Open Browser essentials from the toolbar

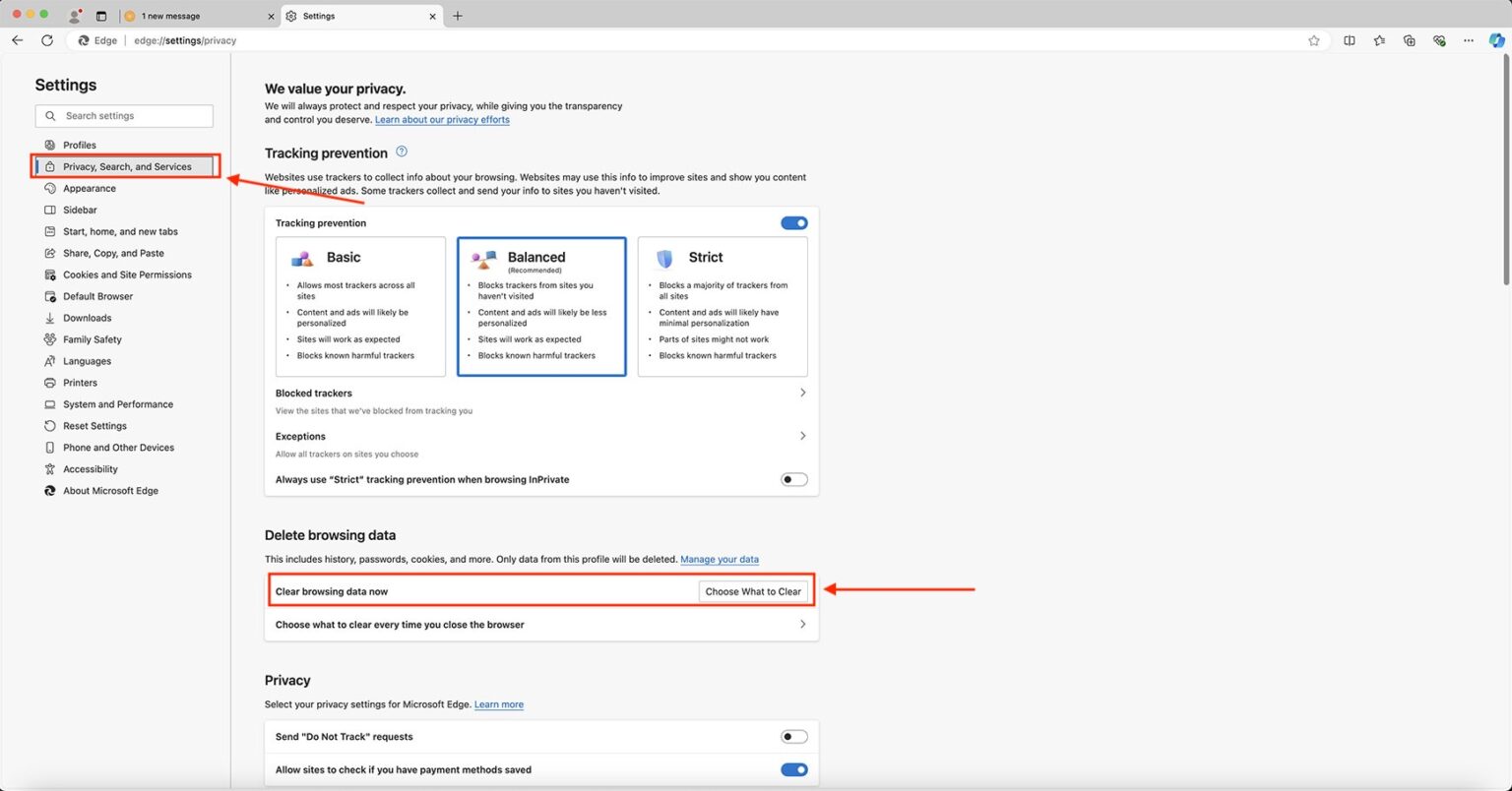tap(1438, 40)
